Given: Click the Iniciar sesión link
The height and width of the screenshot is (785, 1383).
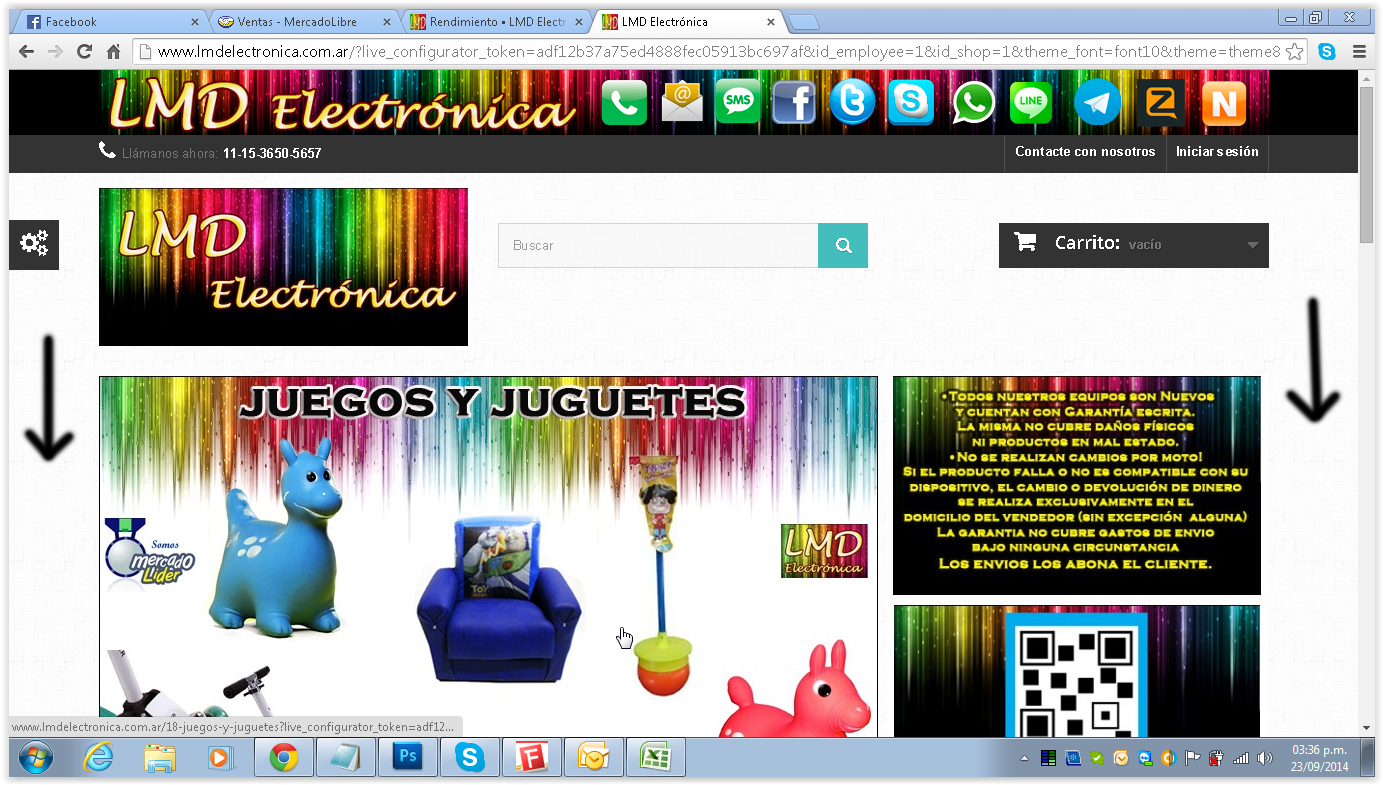Looking at the screenshot, I should click(1217, 152).
